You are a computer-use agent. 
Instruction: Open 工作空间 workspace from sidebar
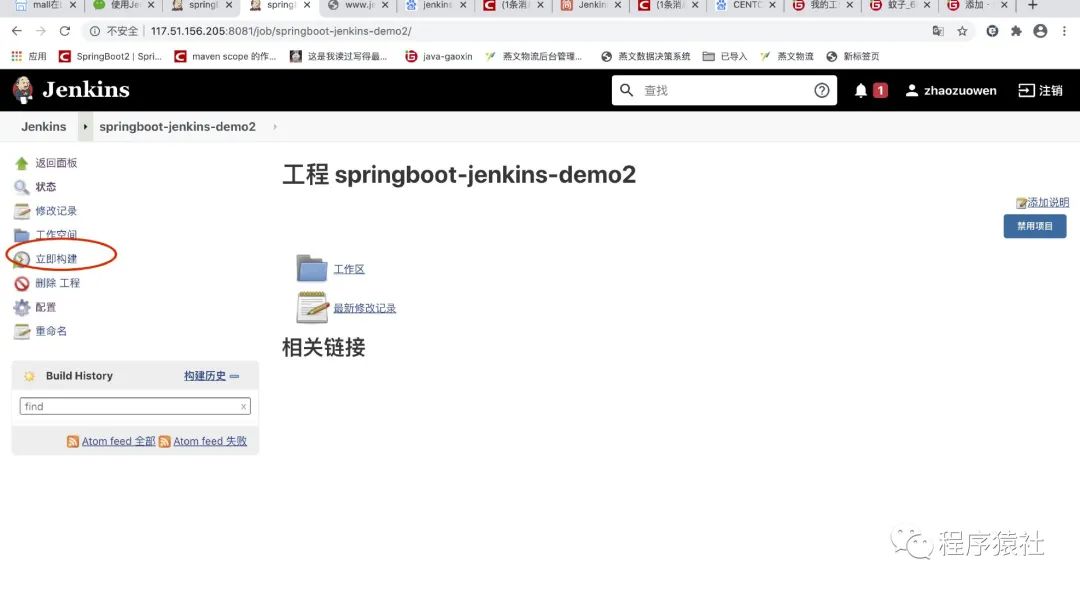56,234
